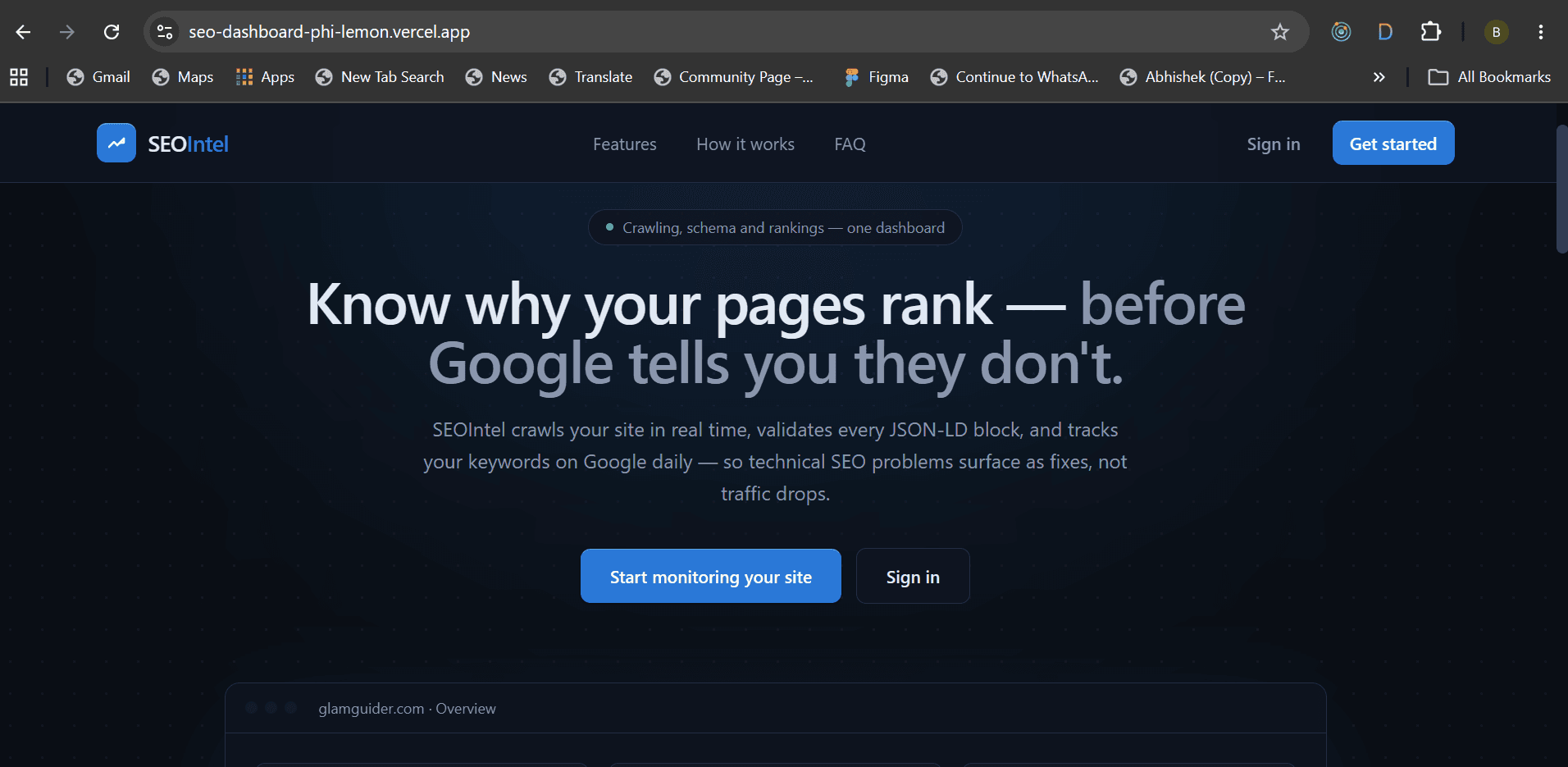Open the Continue to WhatsApp bookmark
Screen dimensions: 1568x767
tap(1014, 77)
